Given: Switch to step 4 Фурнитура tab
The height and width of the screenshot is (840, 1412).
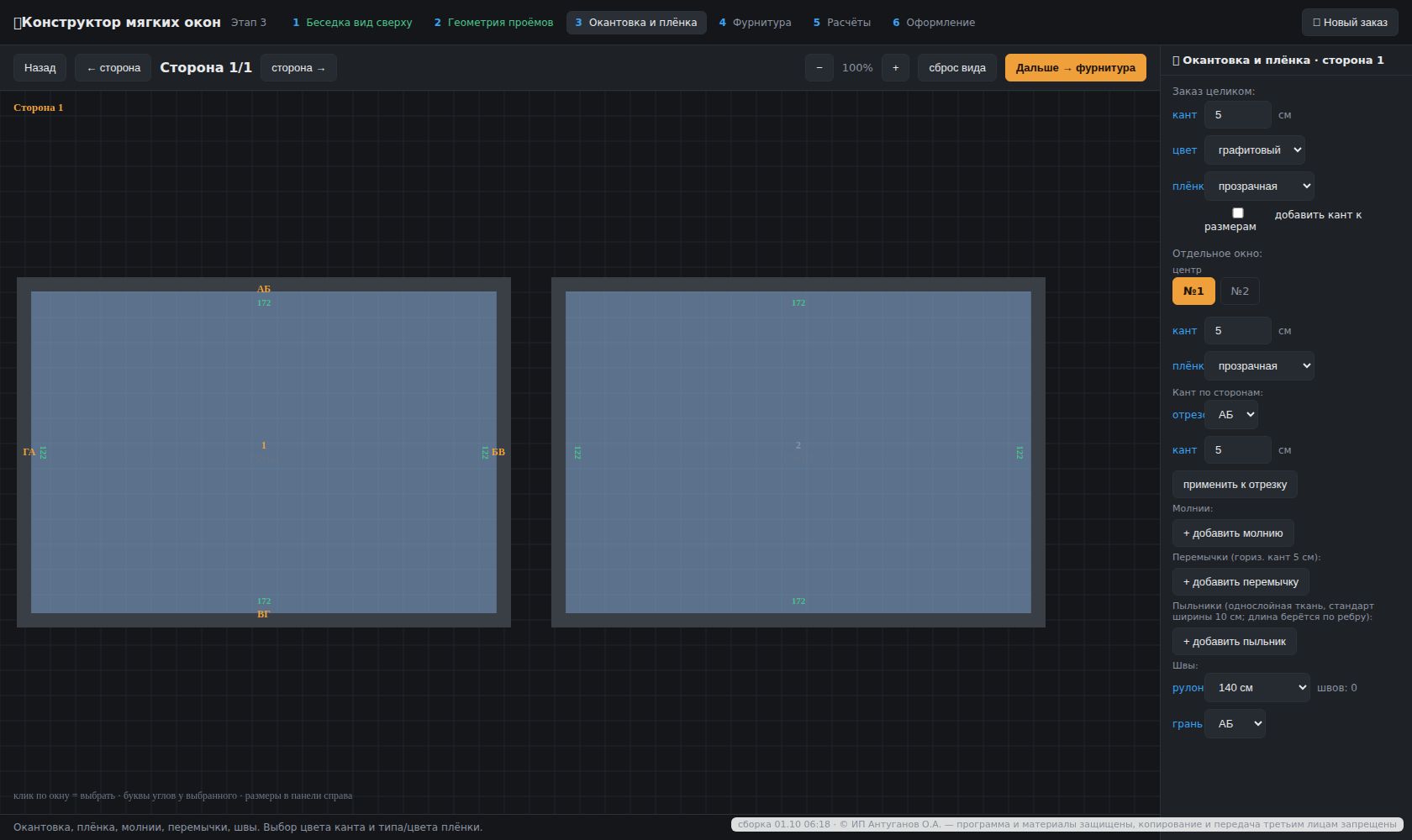Looking at the screenshot, I should pyautogui.click(x=755, y=23).
